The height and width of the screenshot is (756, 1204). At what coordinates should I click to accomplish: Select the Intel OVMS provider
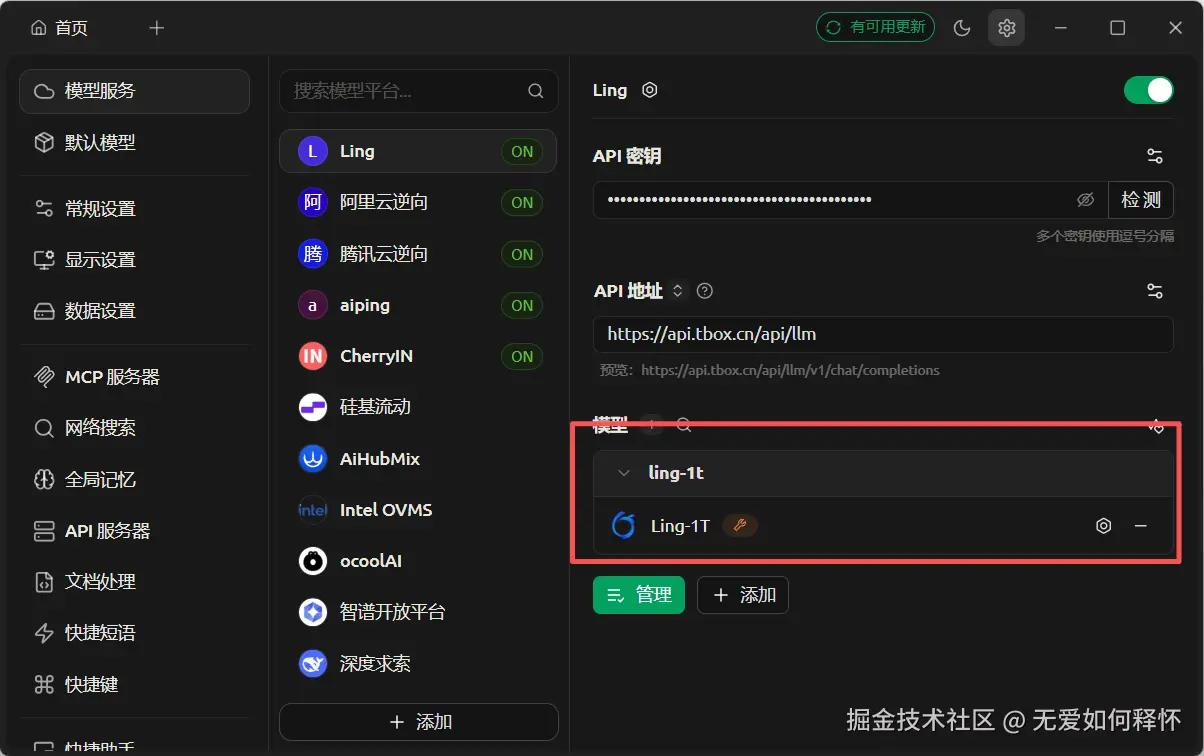pos(418,510)
